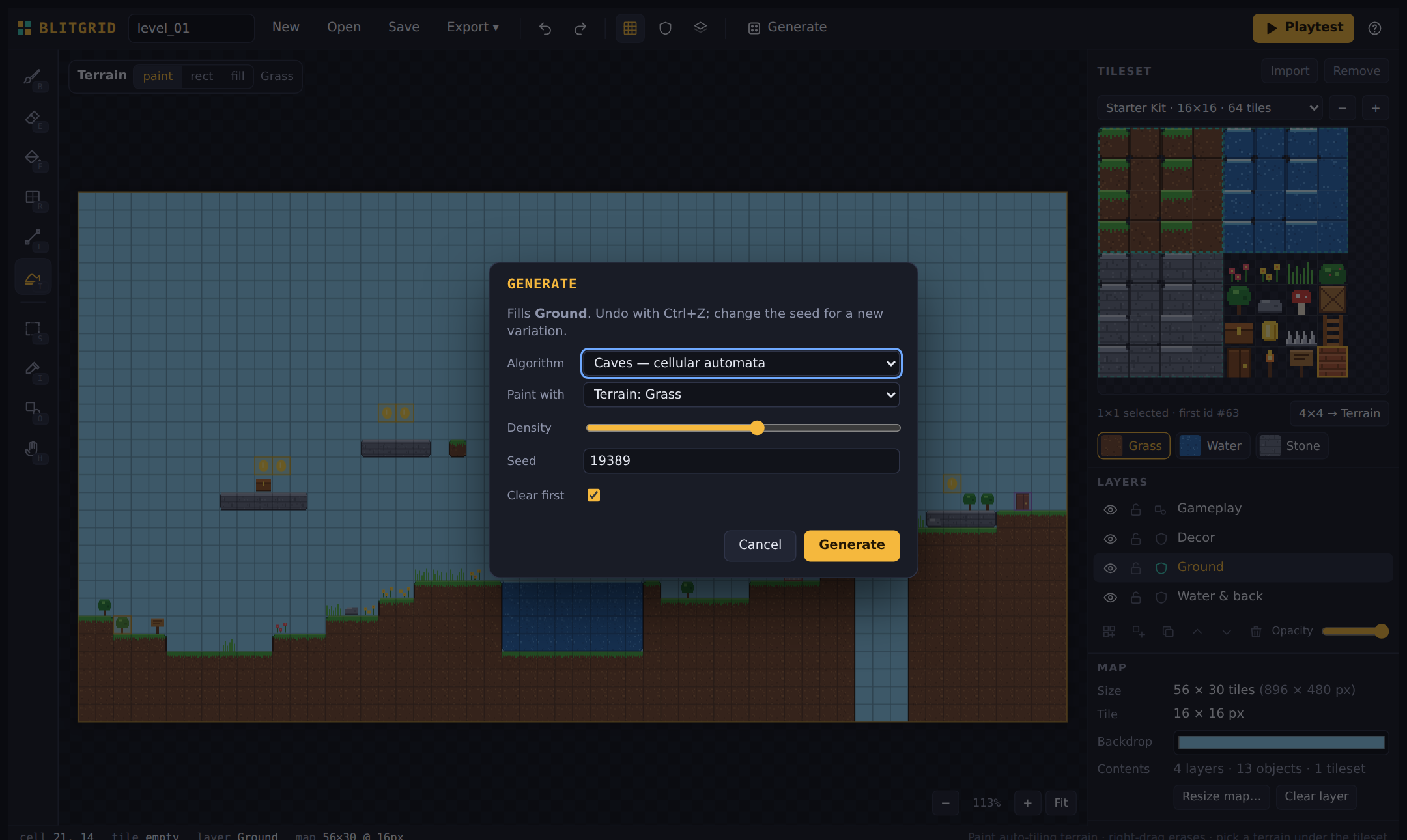The image size is (1407, 840).
Task: Select the Water terrain chip
Action: click(1212, 446)
